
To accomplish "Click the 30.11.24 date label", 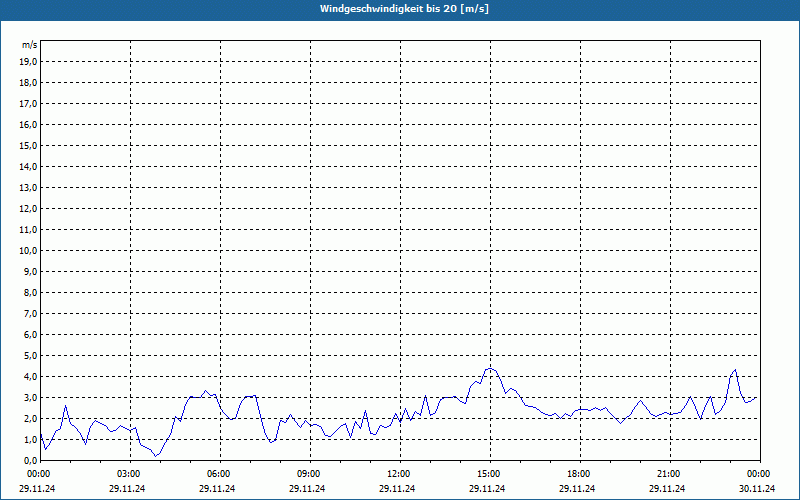I will pos(757,489).
